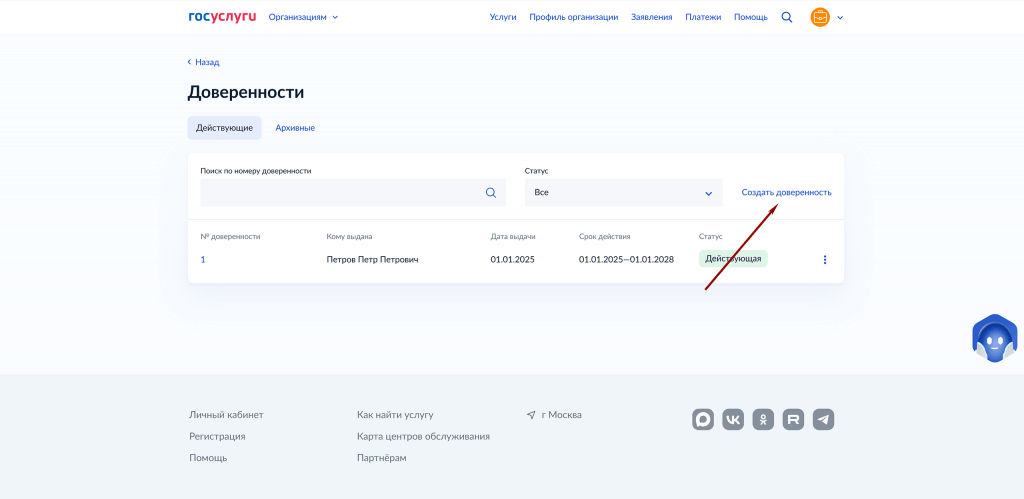Image resolution: width=1024 pixels, height=499 pixels.
Task: Open the Платежи menu item
Action: pyautogui.click(x=703, y=17)
